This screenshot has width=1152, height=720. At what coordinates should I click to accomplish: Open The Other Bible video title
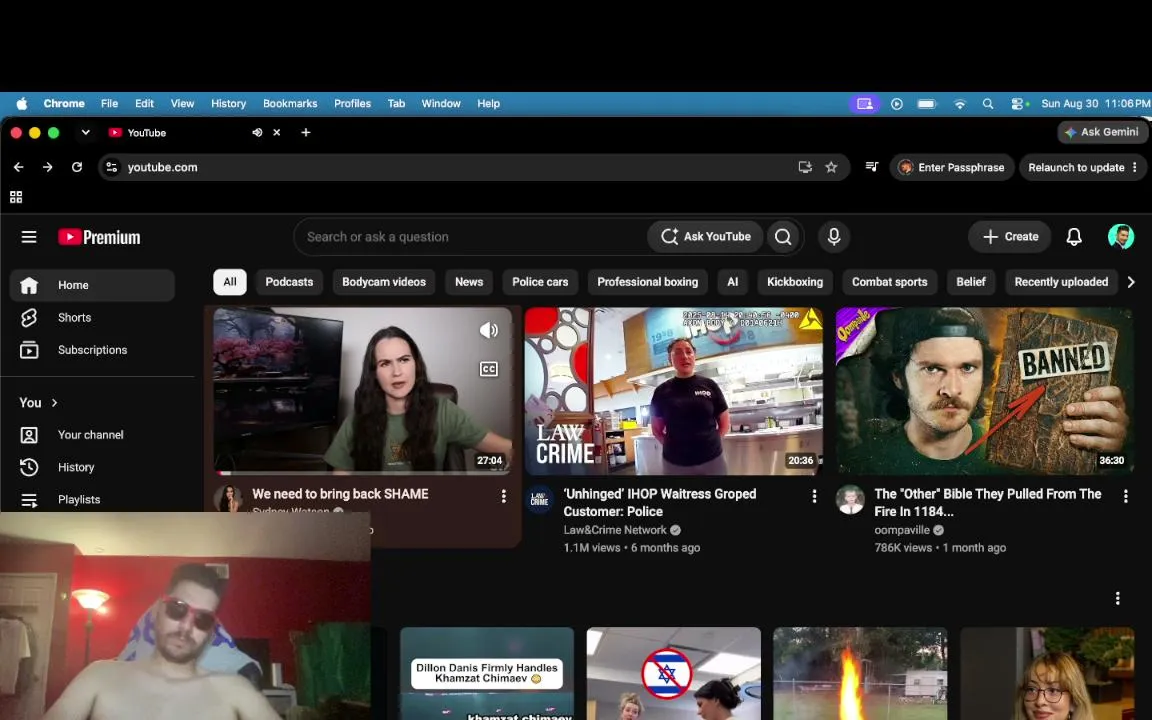click(x=987, y=503)
